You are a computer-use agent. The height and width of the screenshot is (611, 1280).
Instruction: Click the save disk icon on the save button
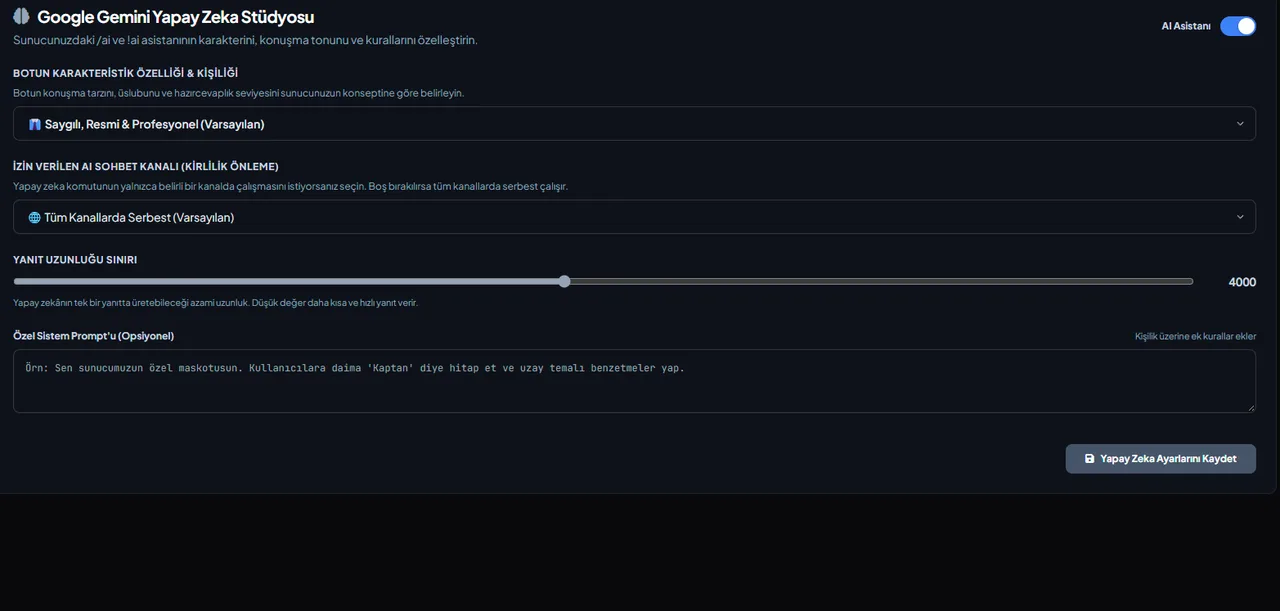1089,459
